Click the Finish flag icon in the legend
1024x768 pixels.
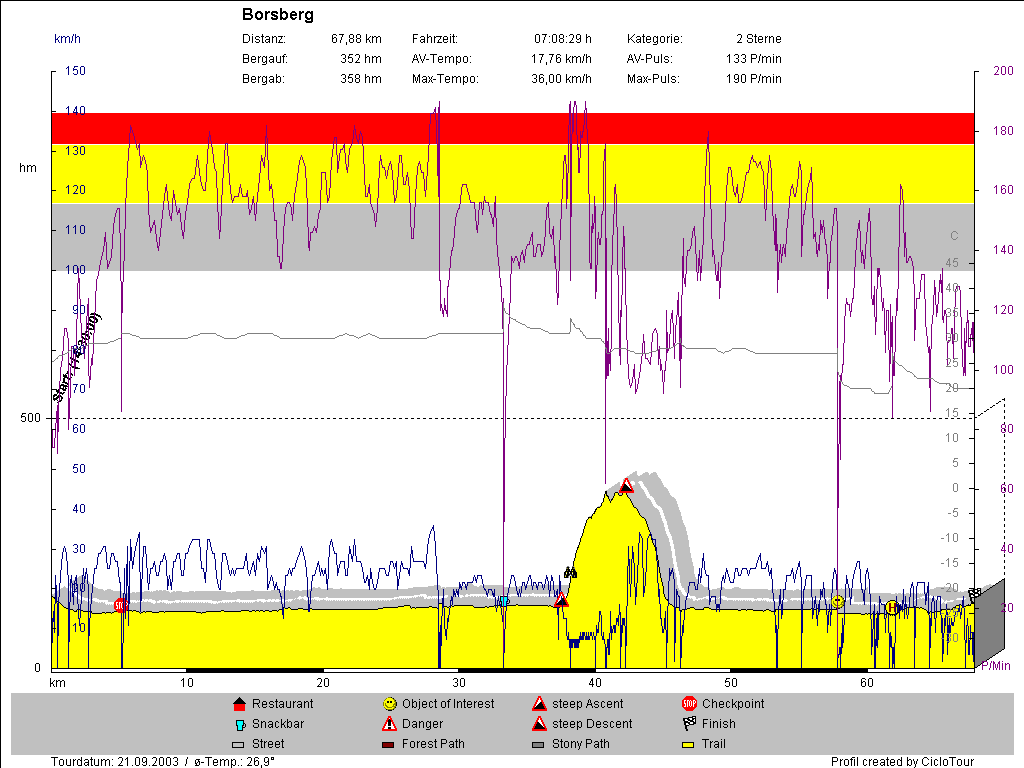click(x=689, y=724)
